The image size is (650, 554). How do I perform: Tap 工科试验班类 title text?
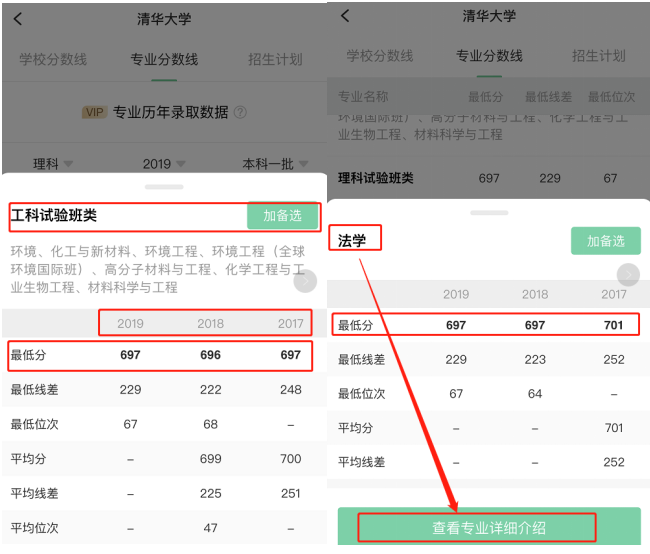coord(54,216)
